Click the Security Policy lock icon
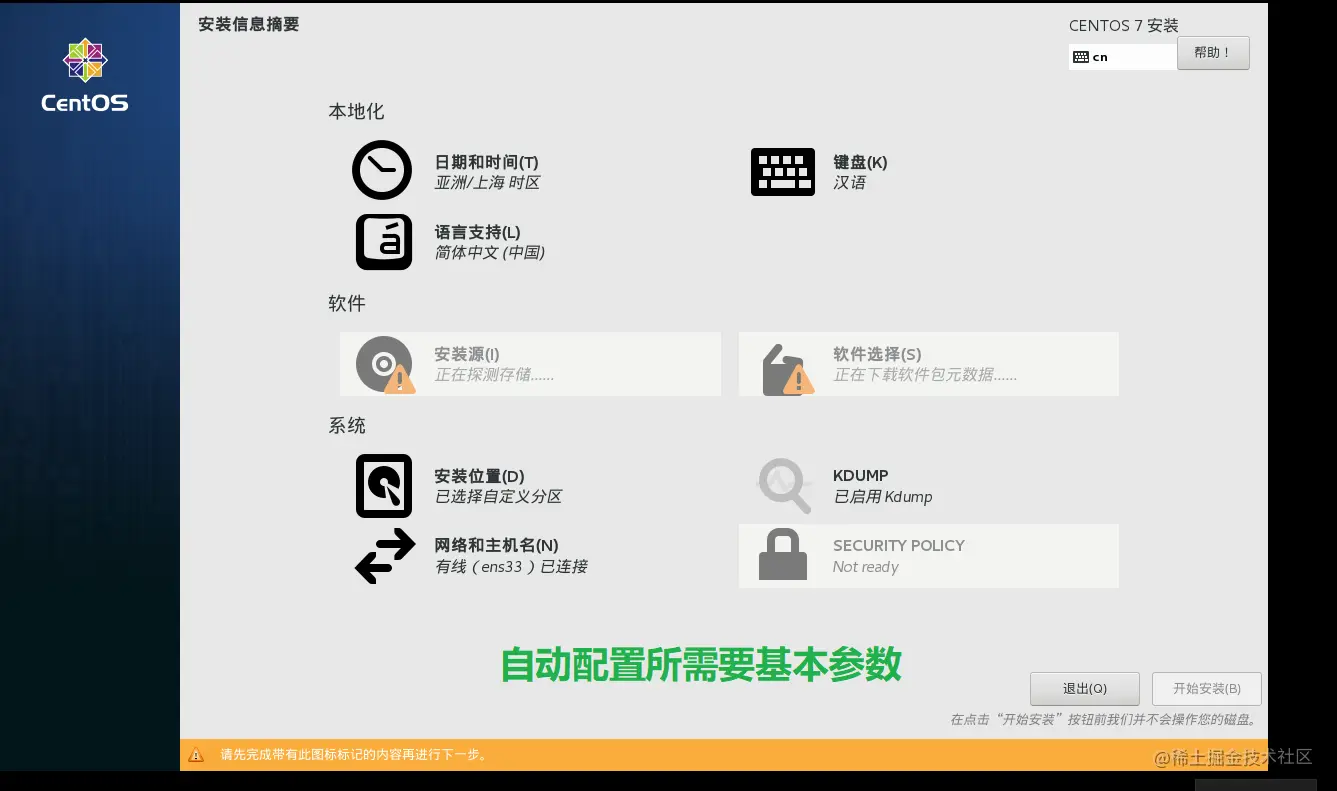Image resolution: width=1337 pixels, height=791 pixels. pos(783,555)
